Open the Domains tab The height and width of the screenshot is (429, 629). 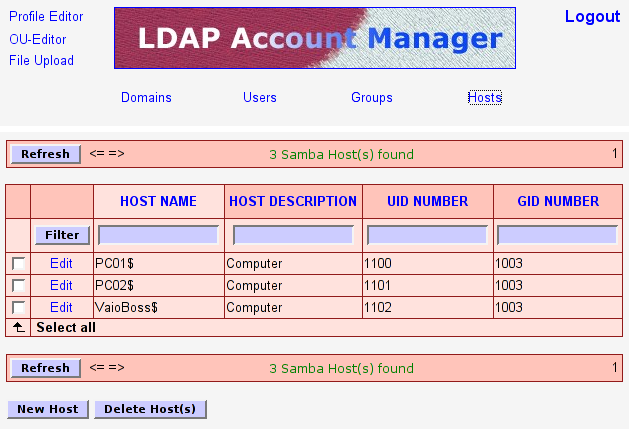coord(146,98)
